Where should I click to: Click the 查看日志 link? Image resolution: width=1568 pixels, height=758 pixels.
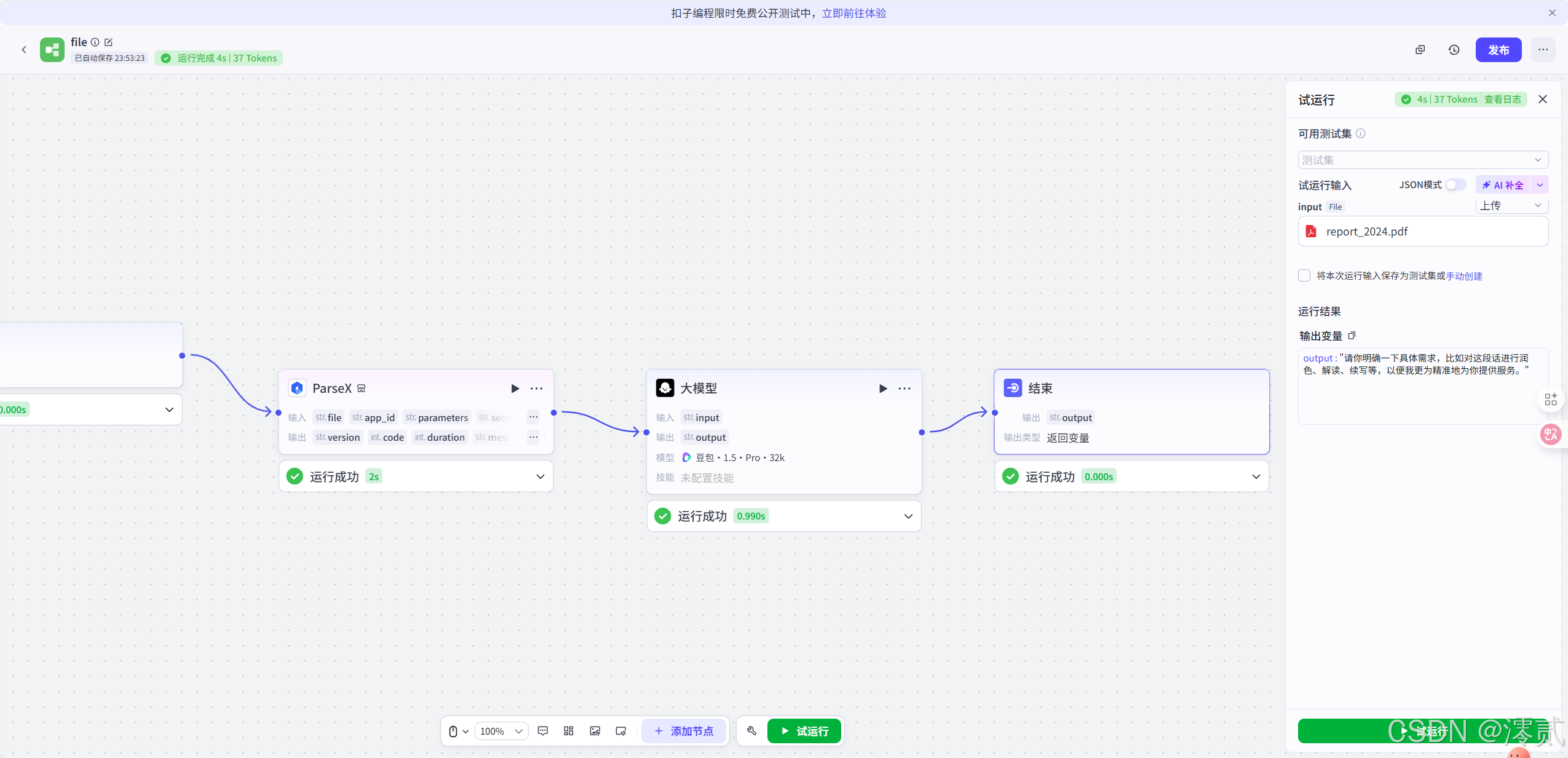[x=1502, y=100]
